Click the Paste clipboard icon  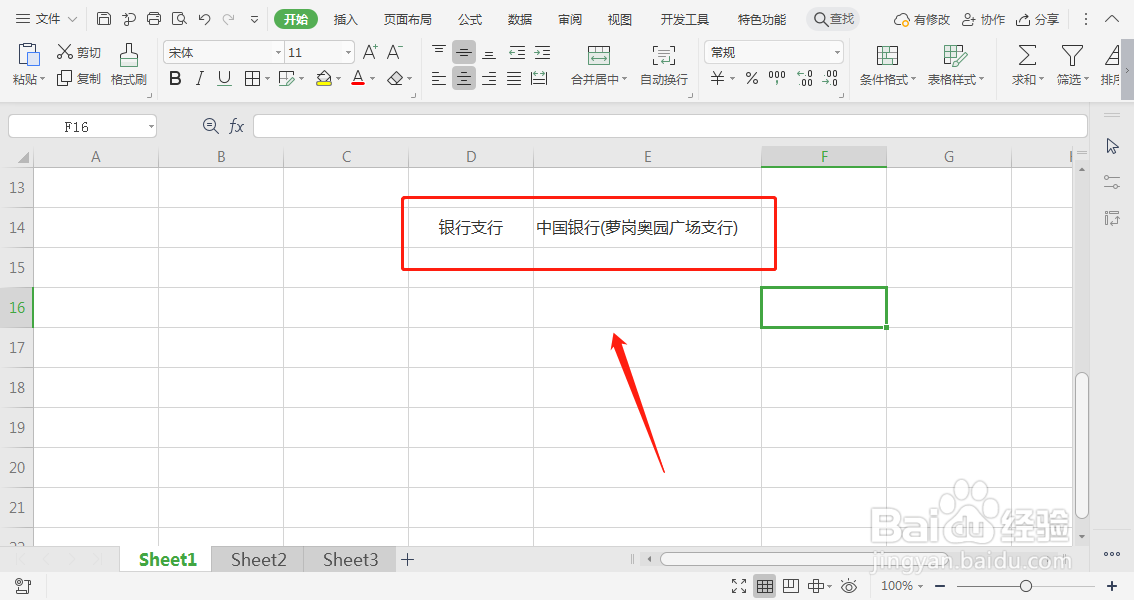tap(28, 55)
